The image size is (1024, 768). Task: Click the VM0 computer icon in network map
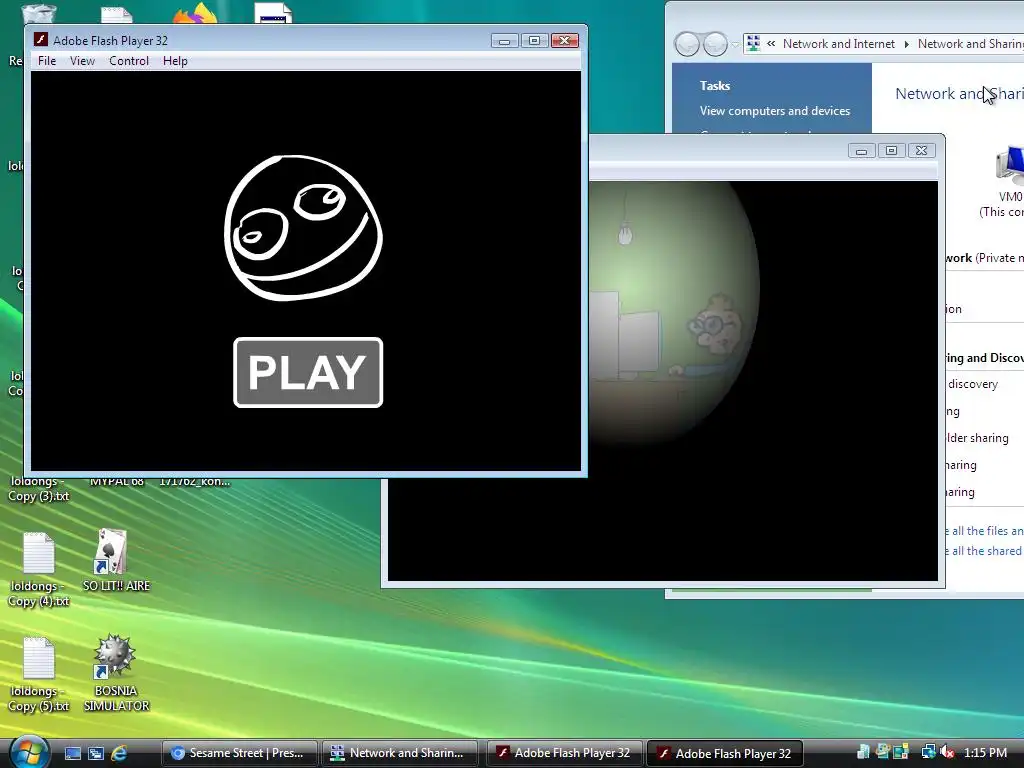pyautogui.click(x=1010, y=166)
